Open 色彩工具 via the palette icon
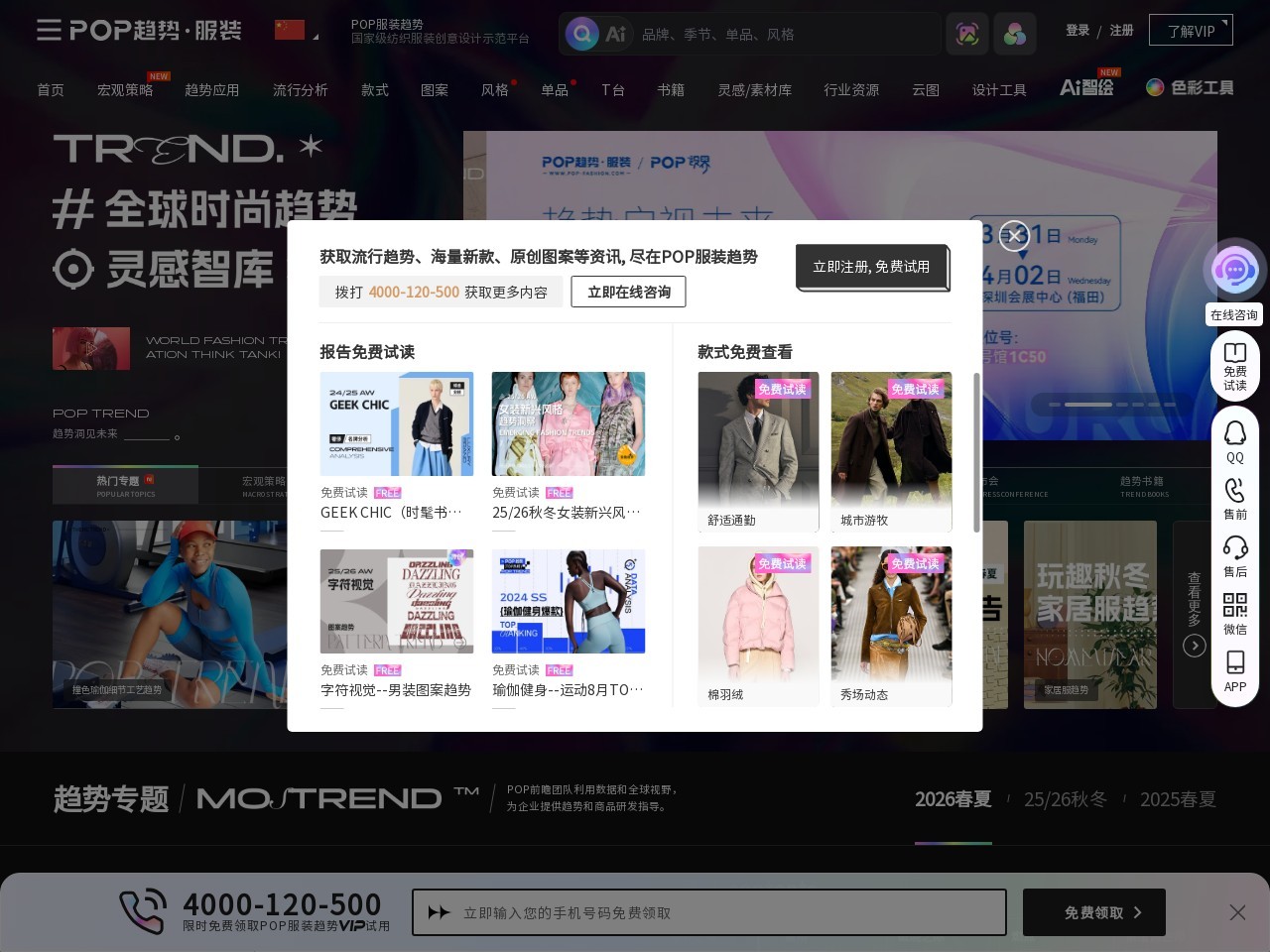The height and width of the screenshot is (952, 1270). 1155,87
